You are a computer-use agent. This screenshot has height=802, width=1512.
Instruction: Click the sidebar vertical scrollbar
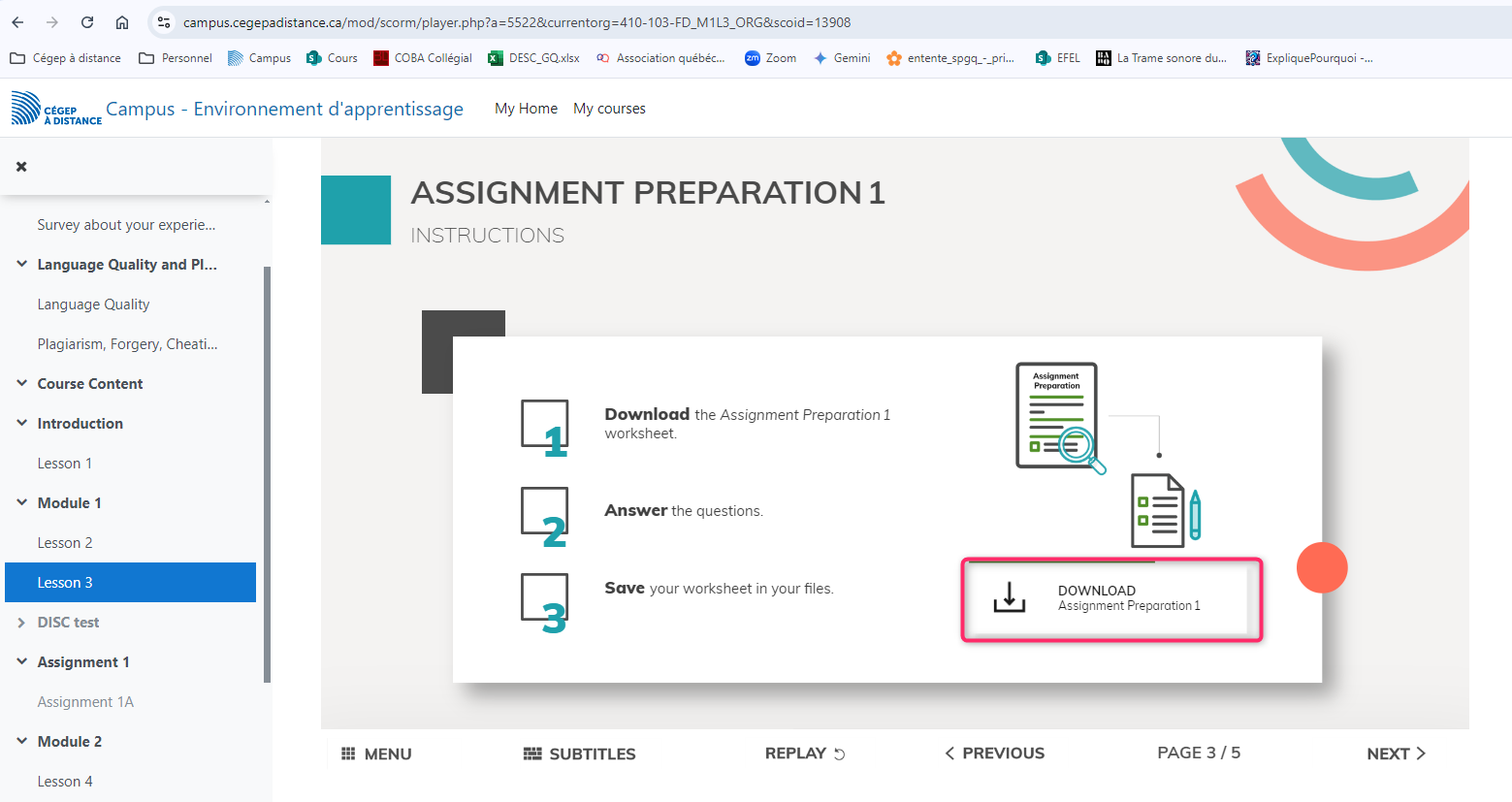pos(267,475)
